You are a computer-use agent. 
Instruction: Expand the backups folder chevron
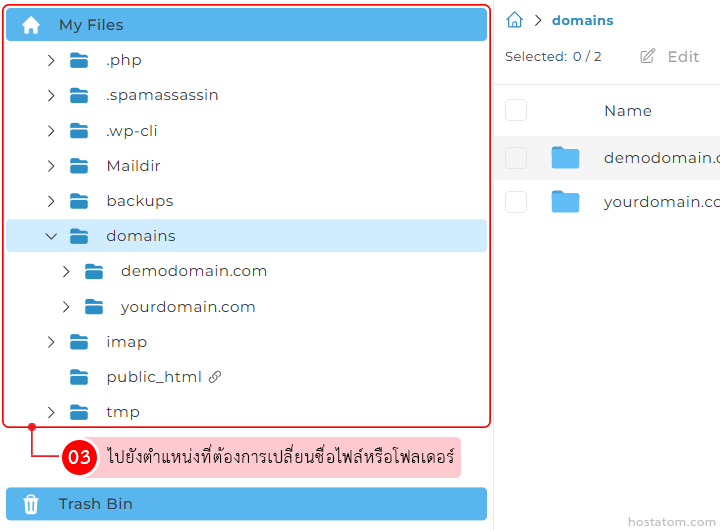pos(51,201)
